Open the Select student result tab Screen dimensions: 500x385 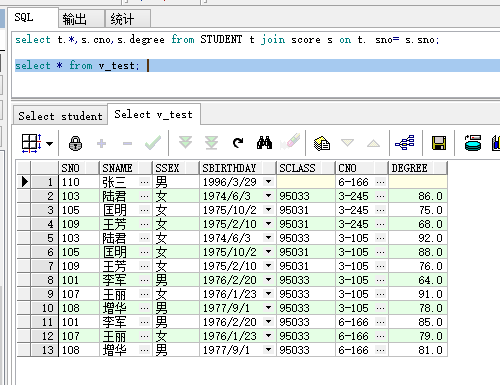click(60, 116)
